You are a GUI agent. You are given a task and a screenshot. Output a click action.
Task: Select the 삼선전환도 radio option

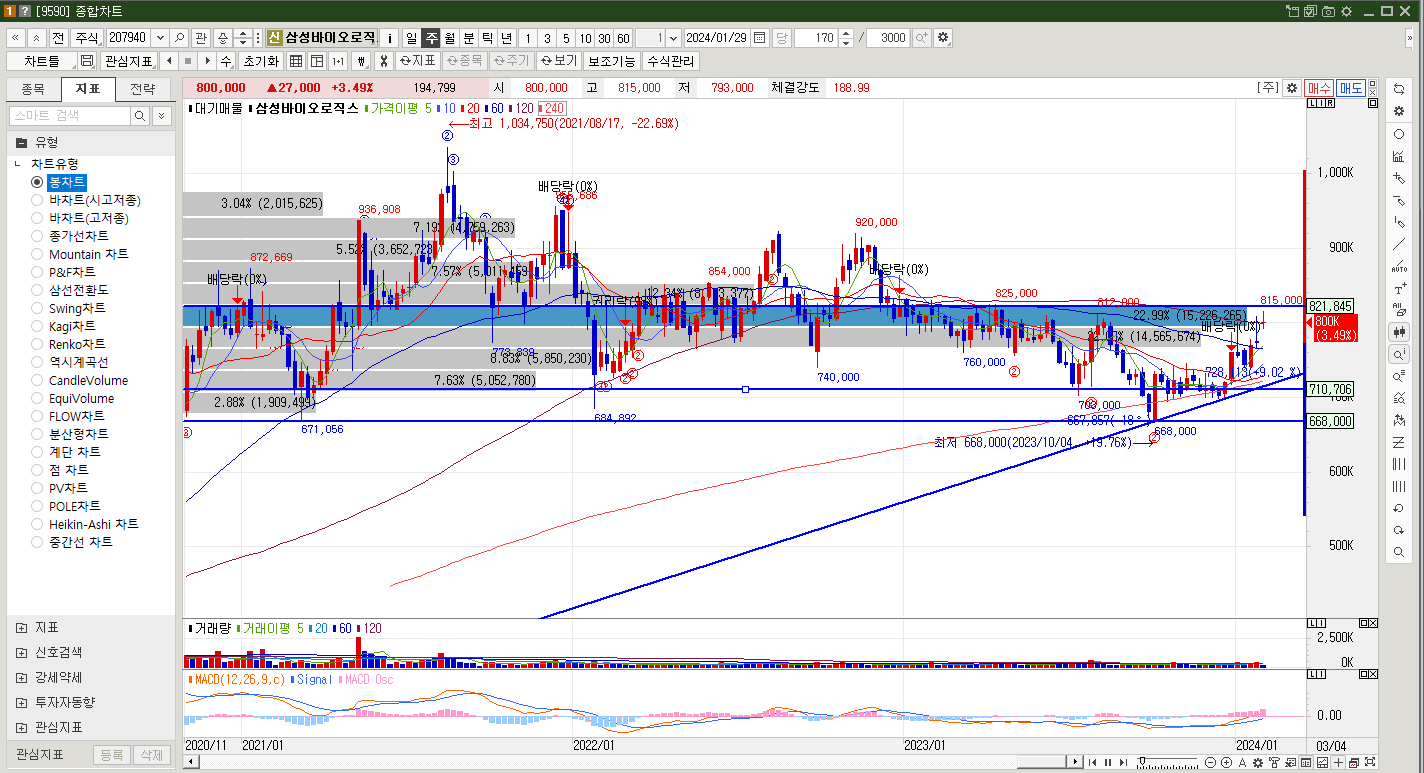click(38, 290)
